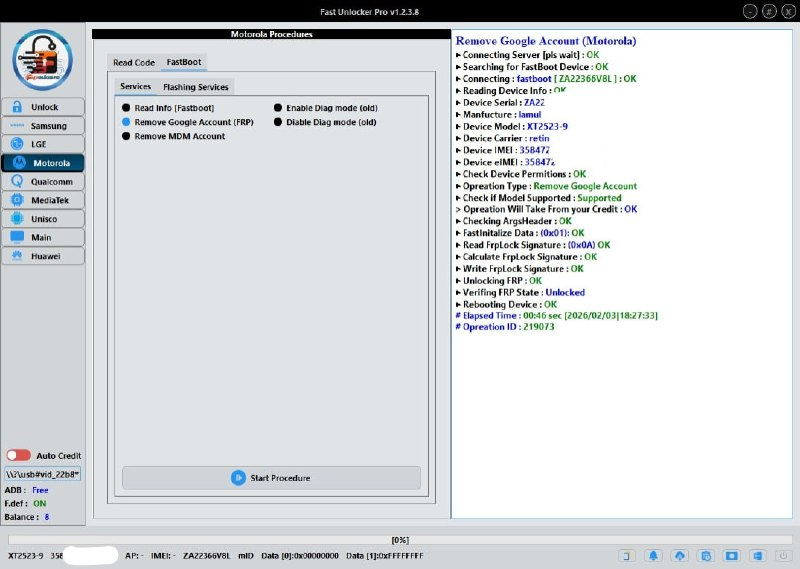800x569 pixels.
Task: Open the clipboard history icon at bottom
Action: (x=705, y=555)
